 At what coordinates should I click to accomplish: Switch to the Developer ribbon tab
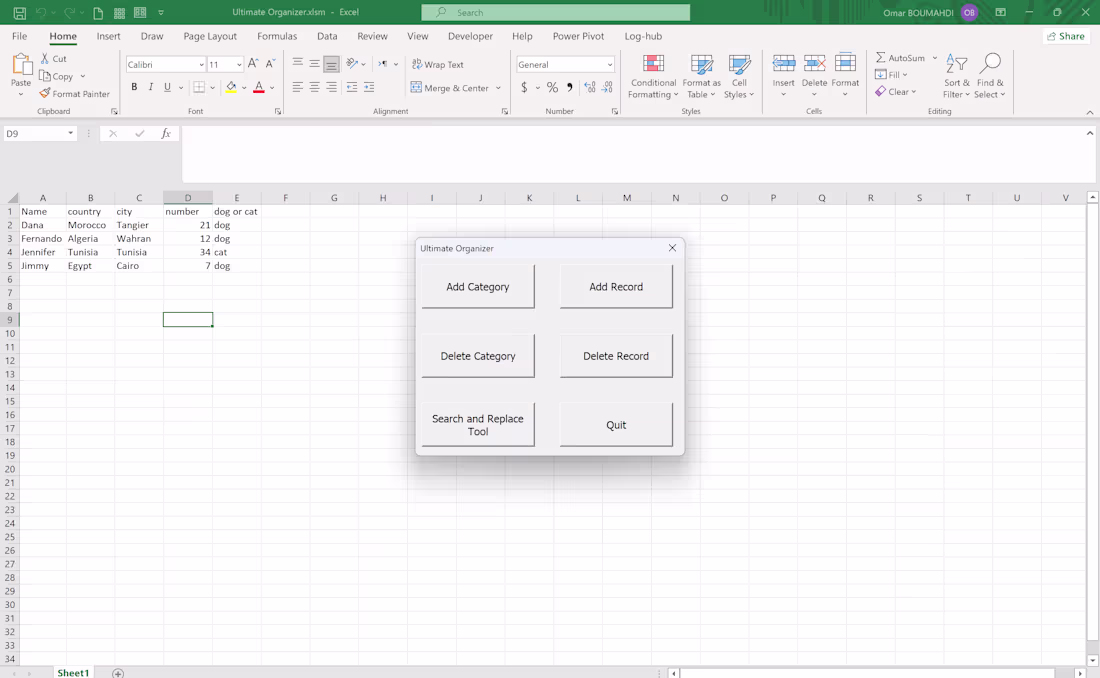click(x=469, y=36)
